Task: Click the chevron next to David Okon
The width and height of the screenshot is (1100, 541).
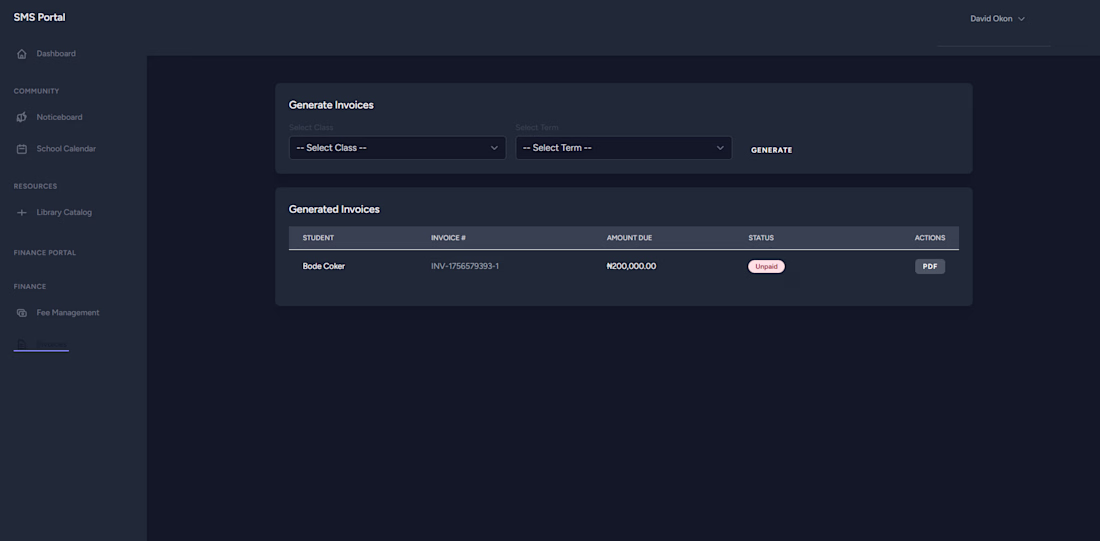Action: pyautogui.click(x=1021, y=19)
